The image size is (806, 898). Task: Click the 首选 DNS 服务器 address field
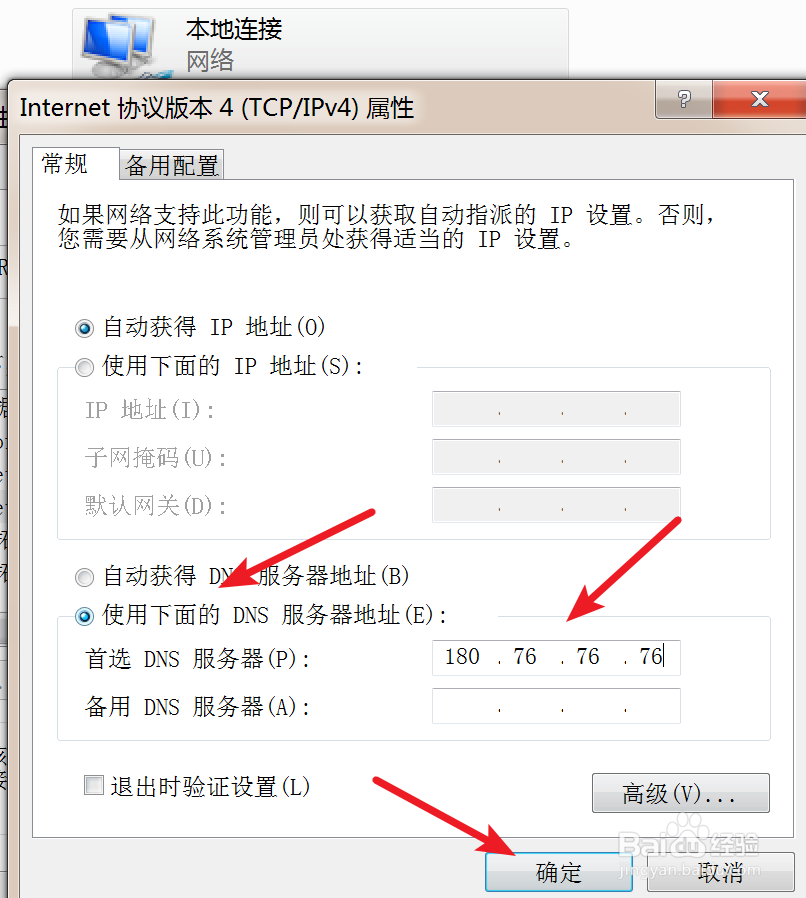click(x=556, y=657)
